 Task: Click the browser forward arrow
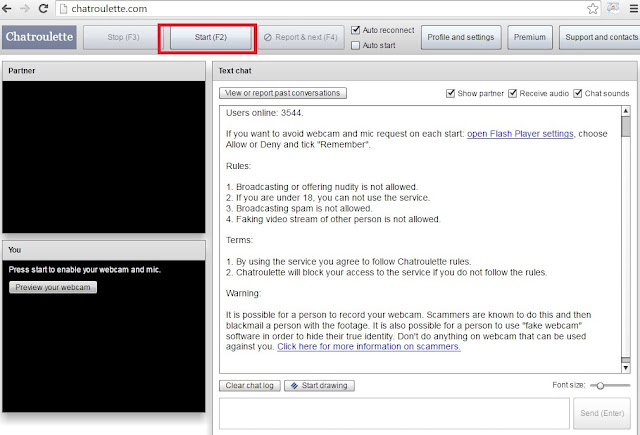[x=25, y=8]
